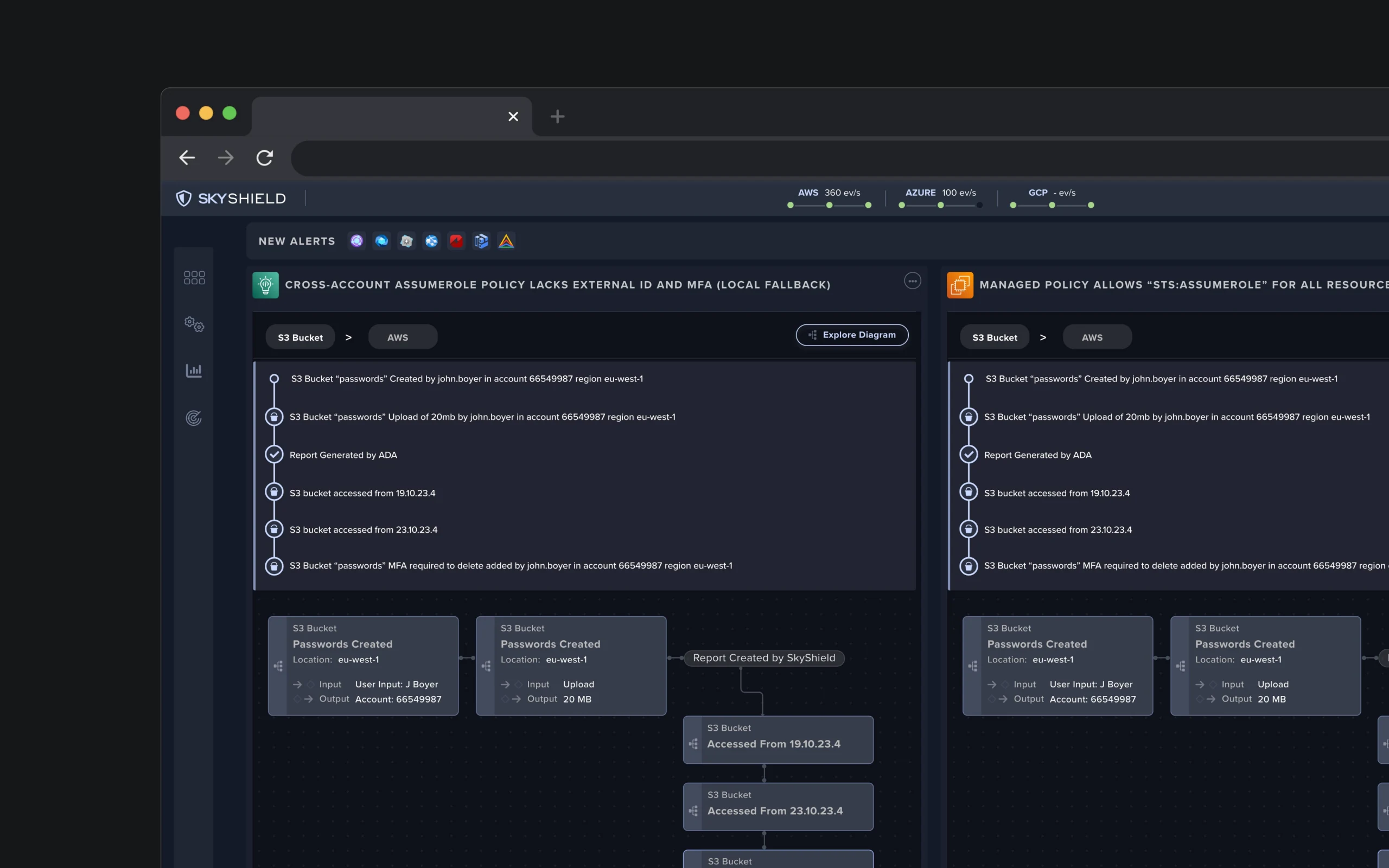The width and height of the screenshot is (1389, 868).
Task: Open the blue globe network alert icon
Action: click(x=432, y=241)
